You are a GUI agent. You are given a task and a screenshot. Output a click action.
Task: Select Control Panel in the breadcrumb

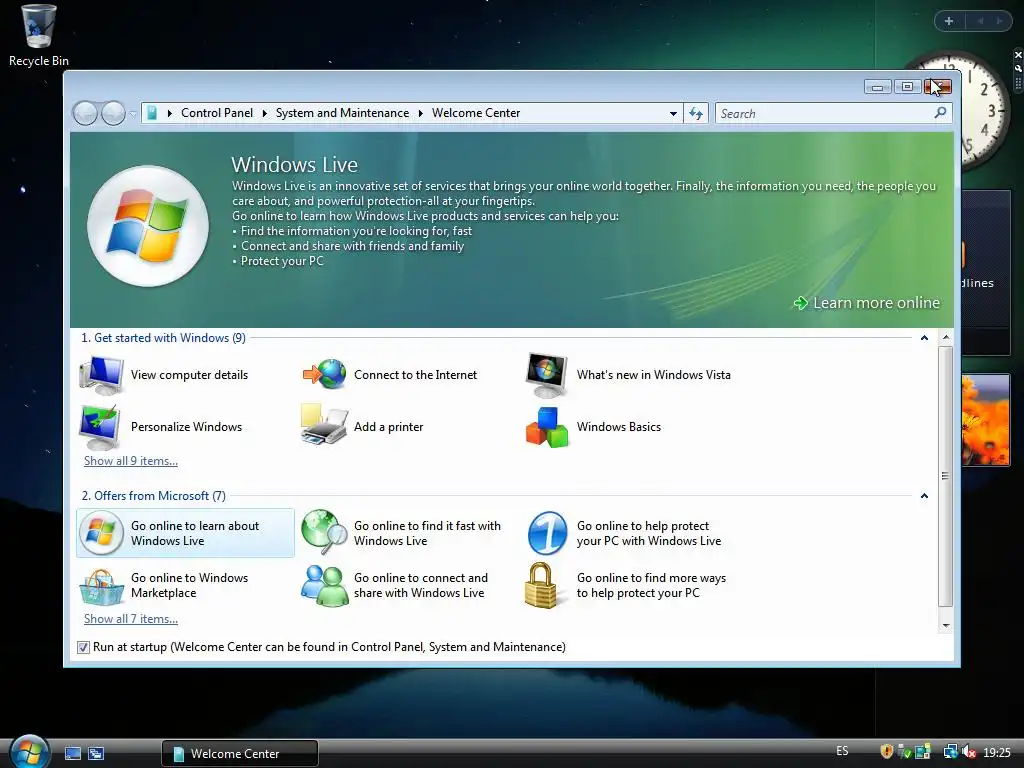pyautogui.click(x=217, y=113)
